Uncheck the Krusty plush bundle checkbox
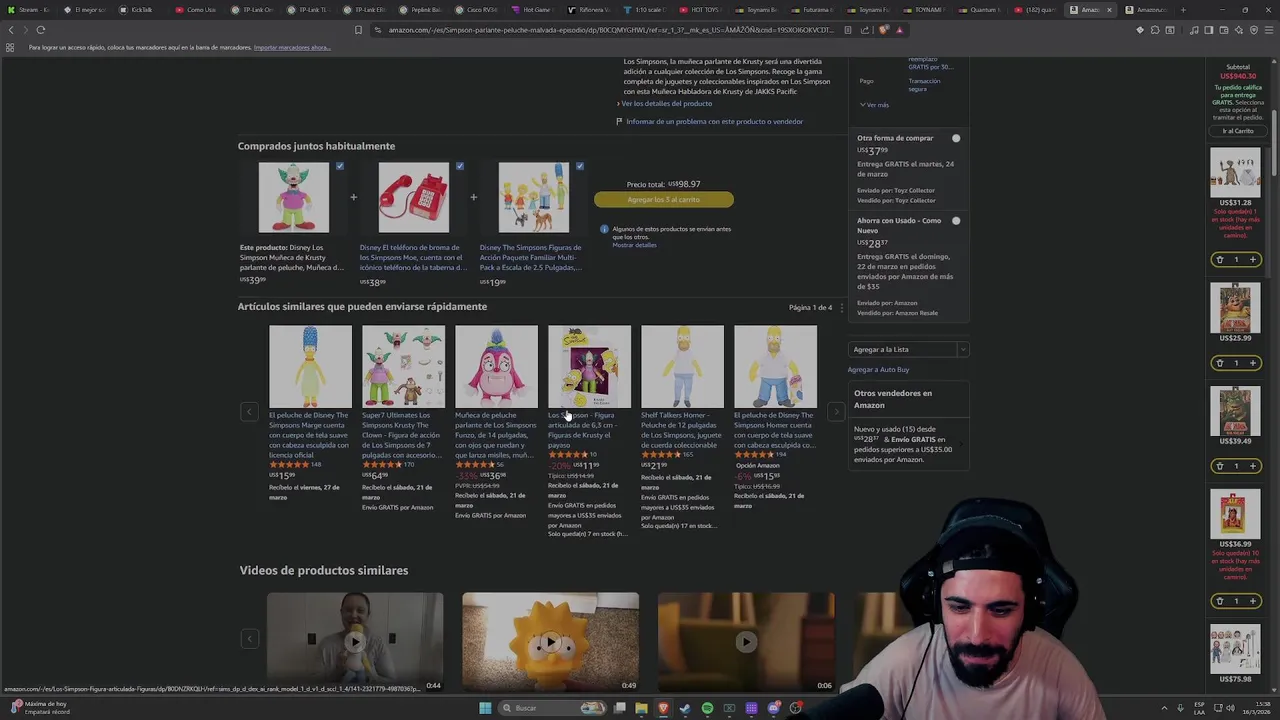Screen dimensions: 1280x720 340,166
